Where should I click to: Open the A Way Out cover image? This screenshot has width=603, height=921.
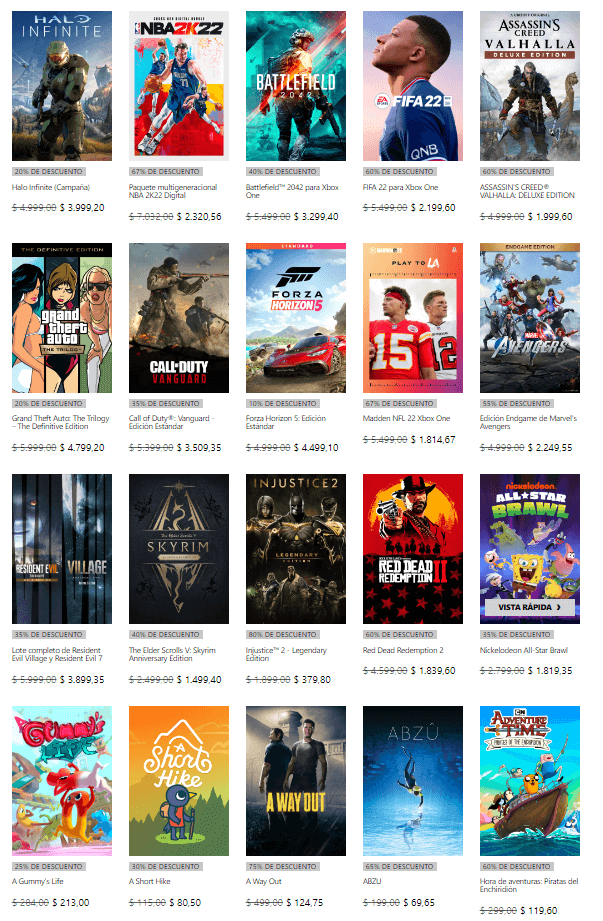[295, 781]
